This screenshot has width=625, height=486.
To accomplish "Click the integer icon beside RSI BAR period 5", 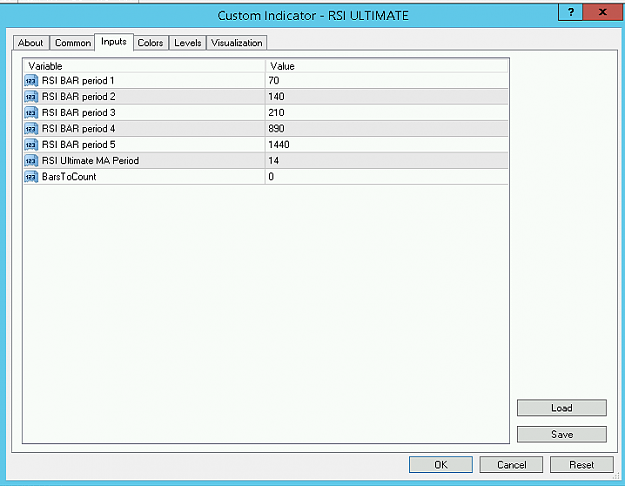I will point(31,145).
